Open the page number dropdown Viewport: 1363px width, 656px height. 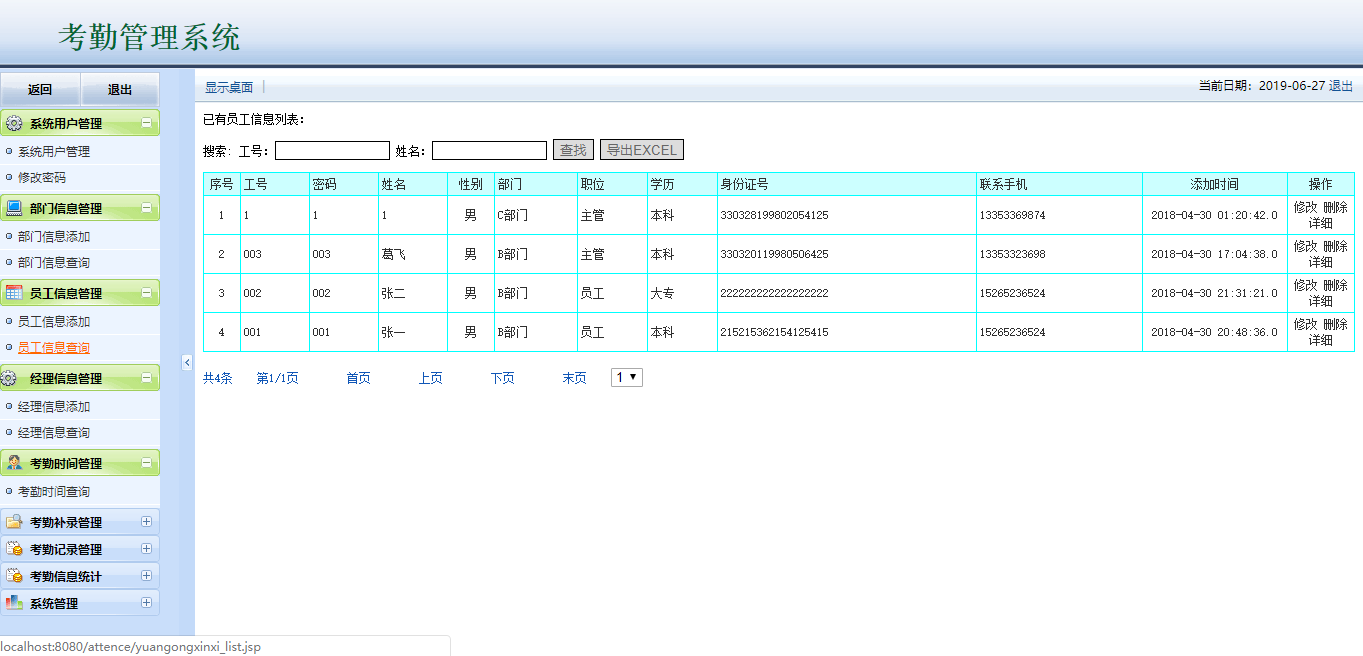[627, 378]
